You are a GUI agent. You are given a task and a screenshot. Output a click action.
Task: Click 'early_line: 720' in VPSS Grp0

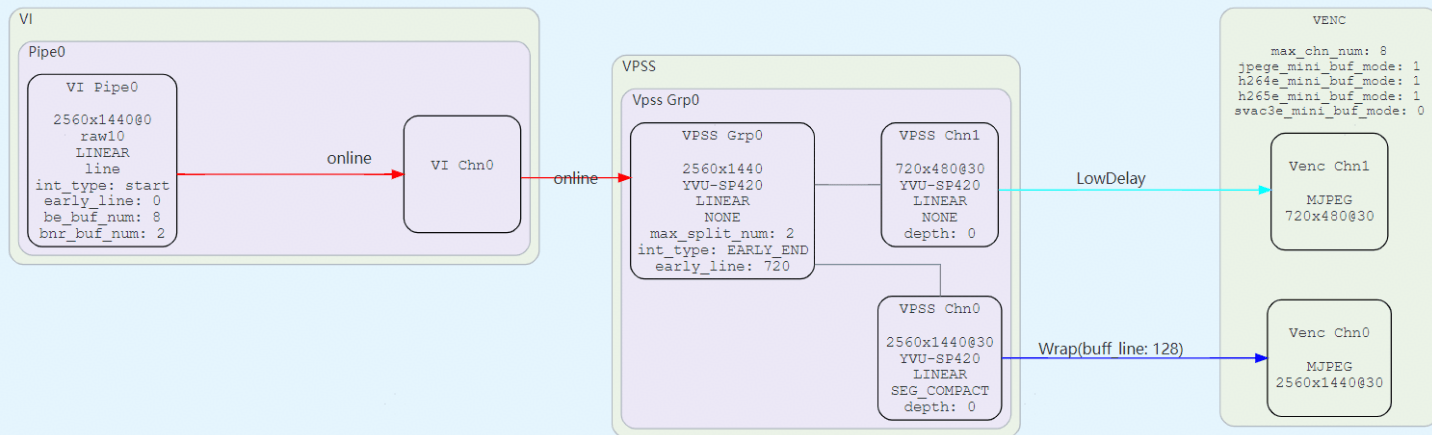tap(722, 266)
